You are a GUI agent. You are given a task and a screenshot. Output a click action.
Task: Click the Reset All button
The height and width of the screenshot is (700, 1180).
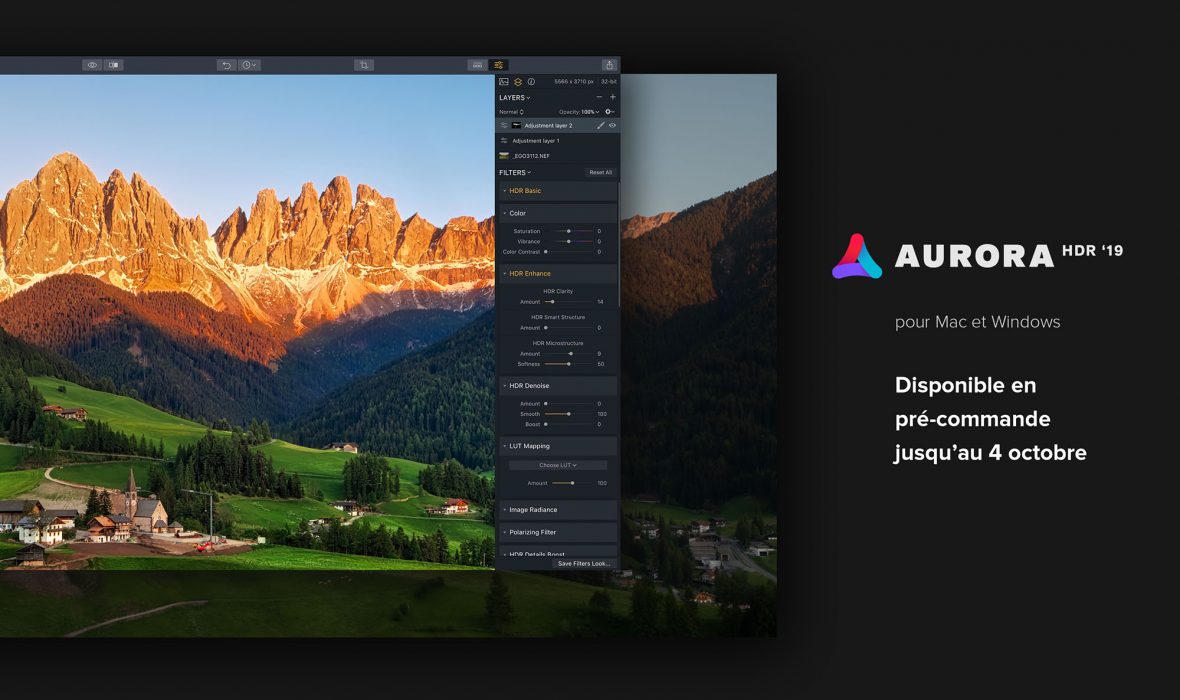click(x=600, y=172)
